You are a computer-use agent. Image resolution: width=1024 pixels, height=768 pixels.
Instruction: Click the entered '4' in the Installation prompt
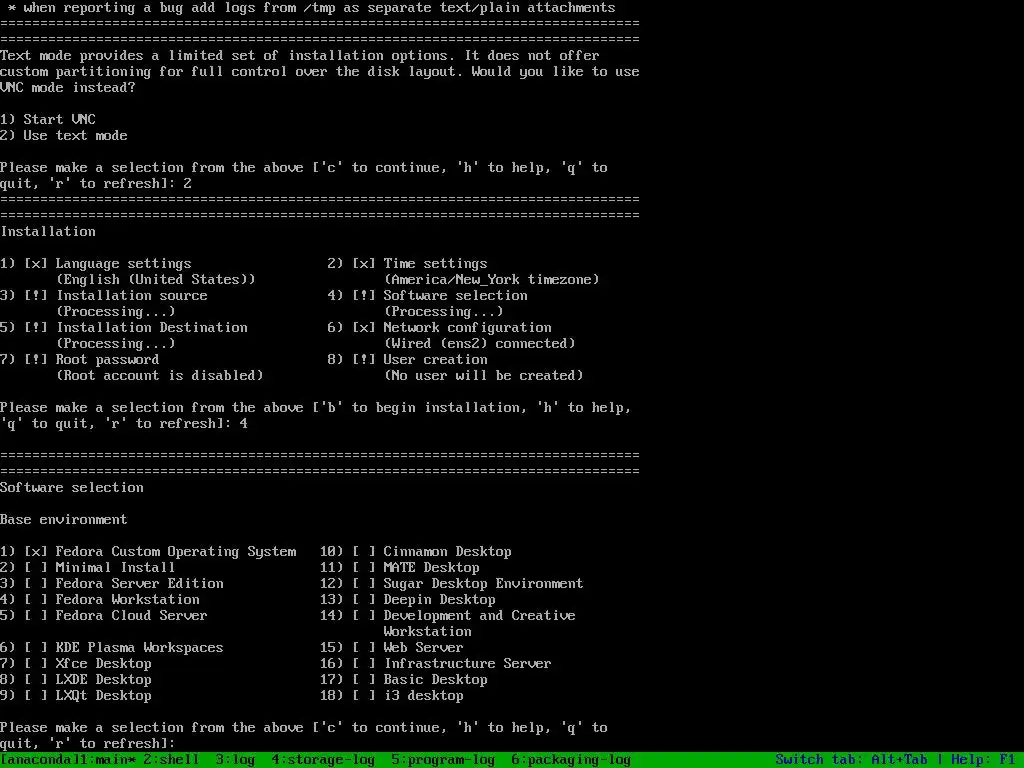244,424
